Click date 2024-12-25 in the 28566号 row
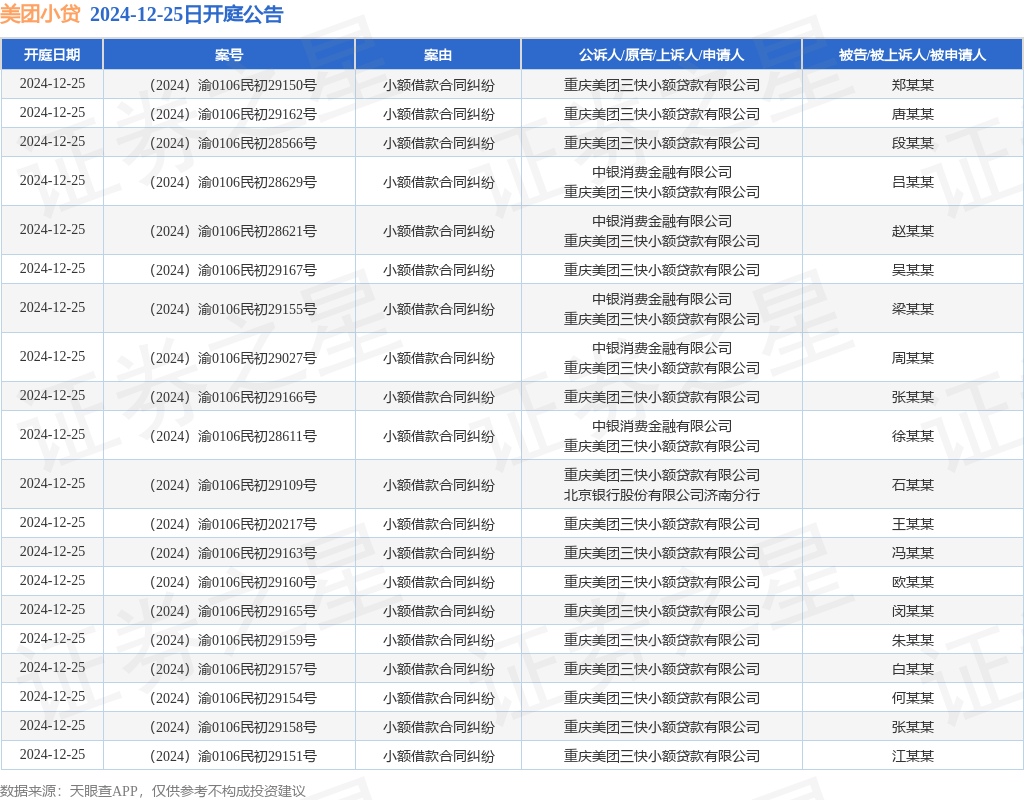Image resolution: width=1024 pixels, height=800 pixels. (52, 142)
